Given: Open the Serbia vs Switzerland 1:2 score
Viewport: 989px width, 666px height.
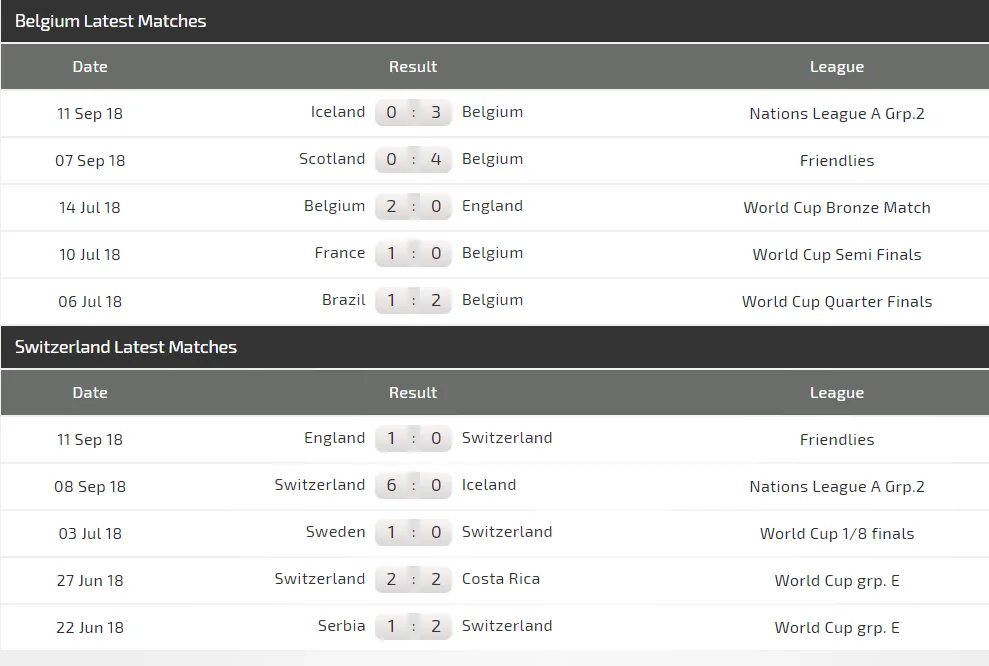Looking at the screenshot, I should coord(413,626).
